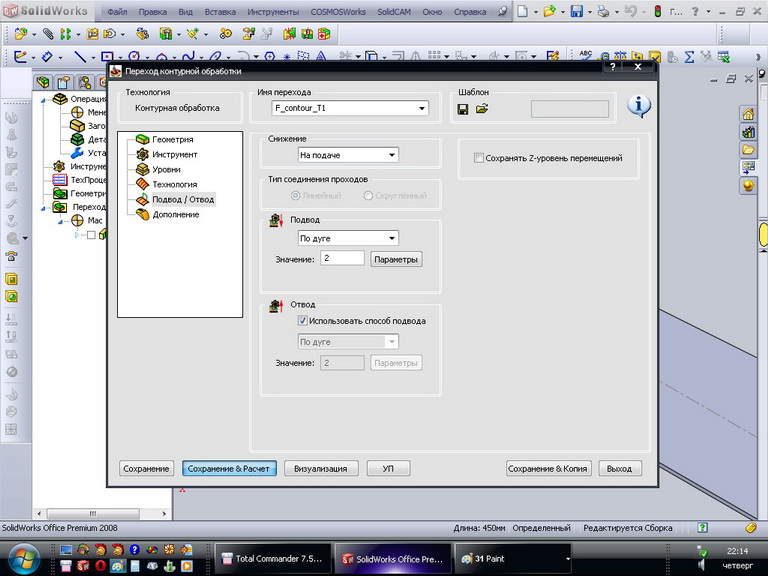Open the Вставка menu
The height and width of the screenshot is (576, 768).
click(x=220, y=11)
